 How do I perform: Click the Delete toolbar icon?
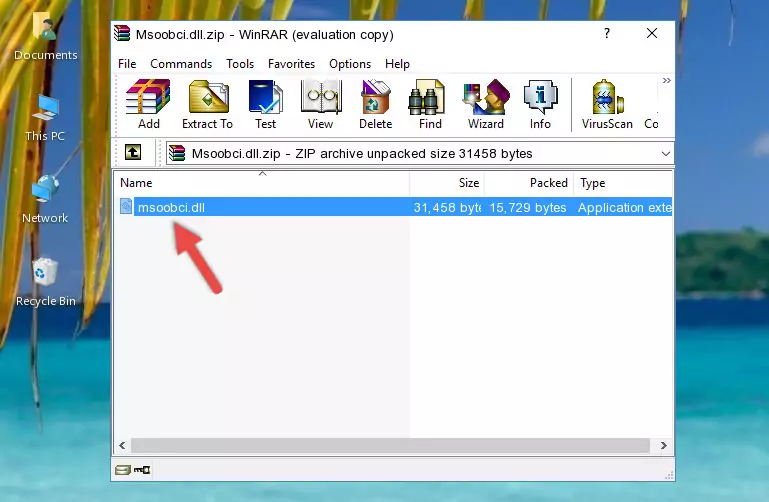376,104
